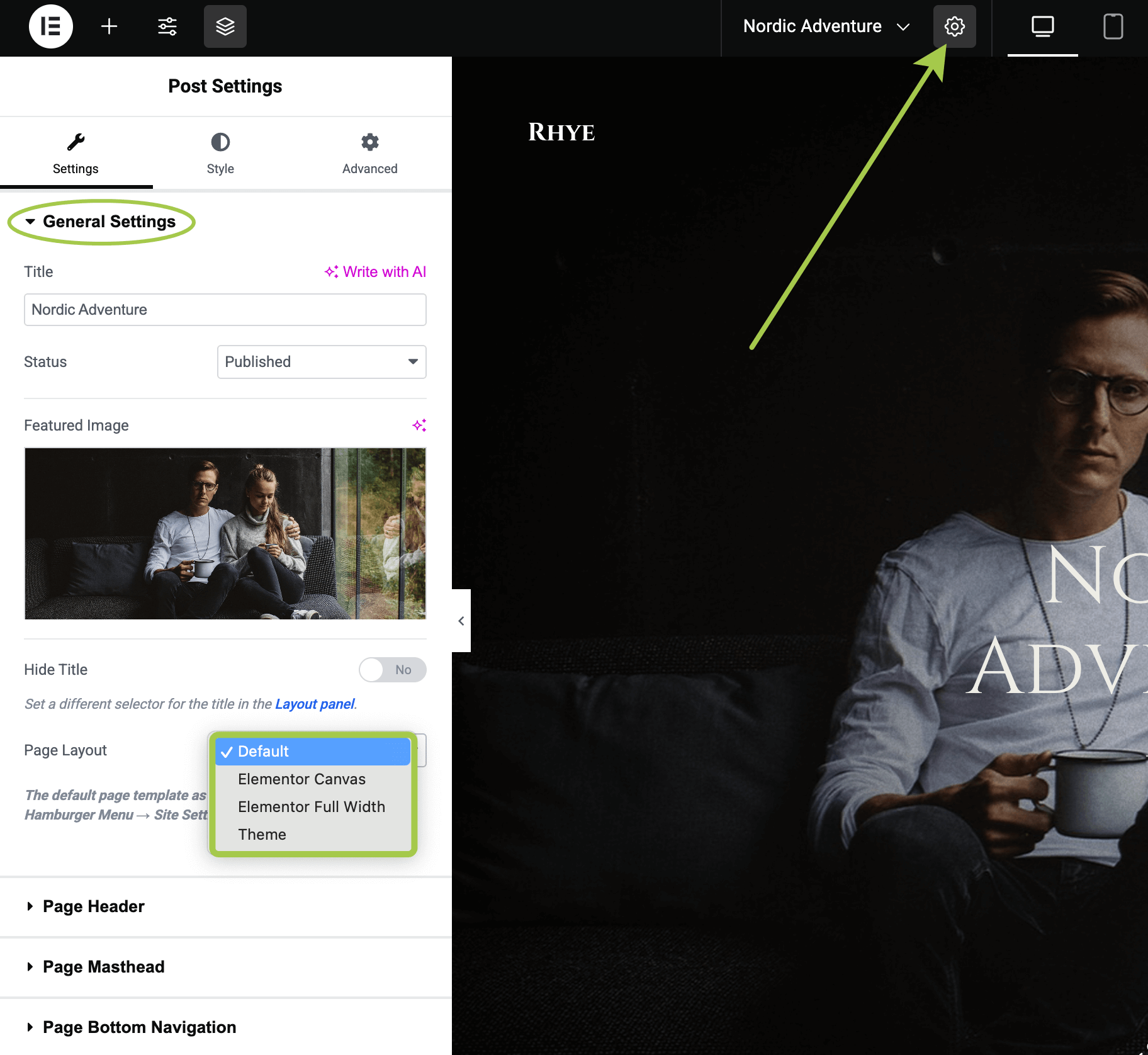Expand the Page Header section
Viewport: 1148px width, 1055px height.
(94, 906)
